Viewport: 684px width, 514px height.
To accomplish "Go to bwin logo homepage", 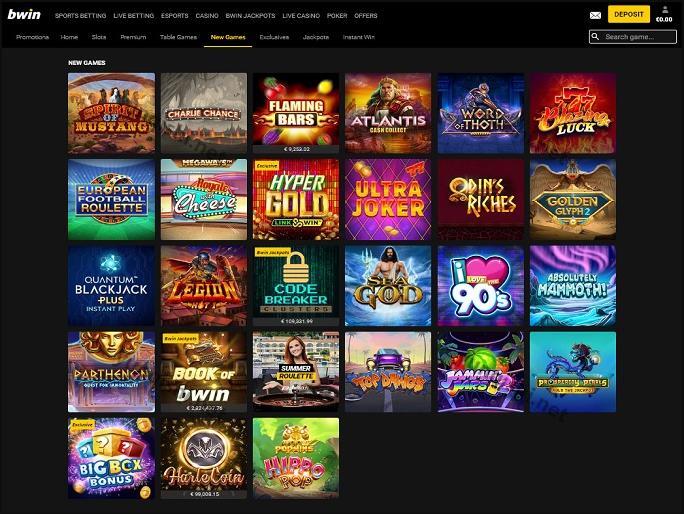I will [24, 14].
